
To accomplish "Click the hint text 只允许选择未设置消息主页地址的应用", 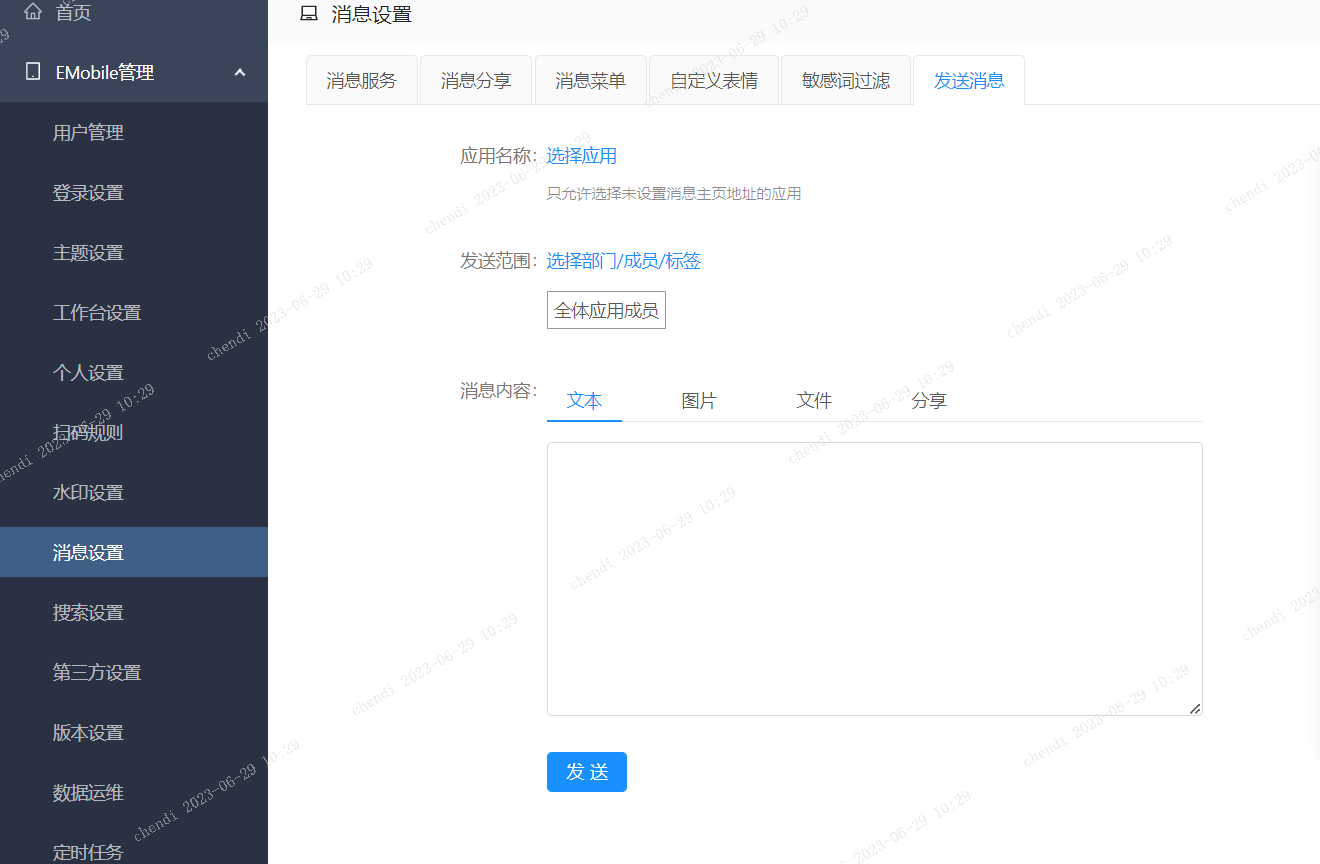I will click(x=674, y=194).
